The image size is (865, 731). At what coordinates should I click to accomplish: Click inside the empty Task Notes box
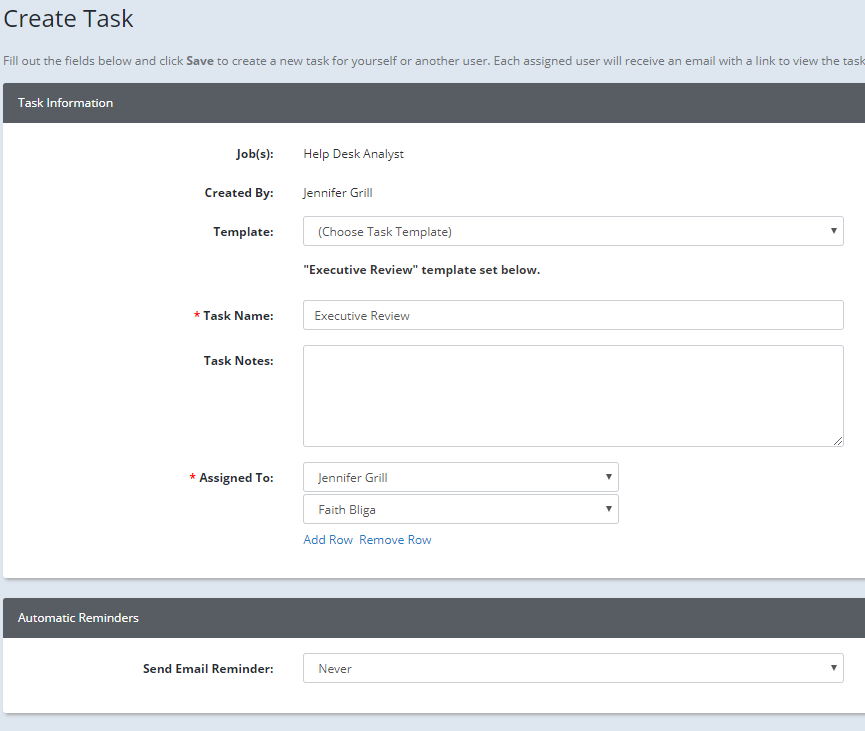coord(573,395)
